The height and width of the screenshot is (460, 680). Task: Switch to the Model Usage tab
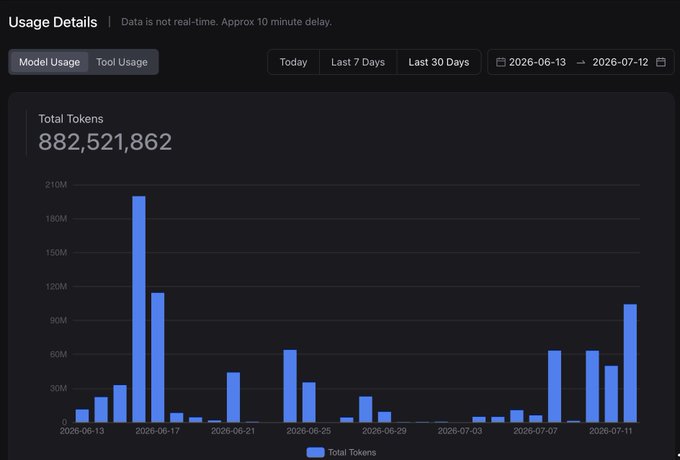pyautogui.click(x=49, y=62)
